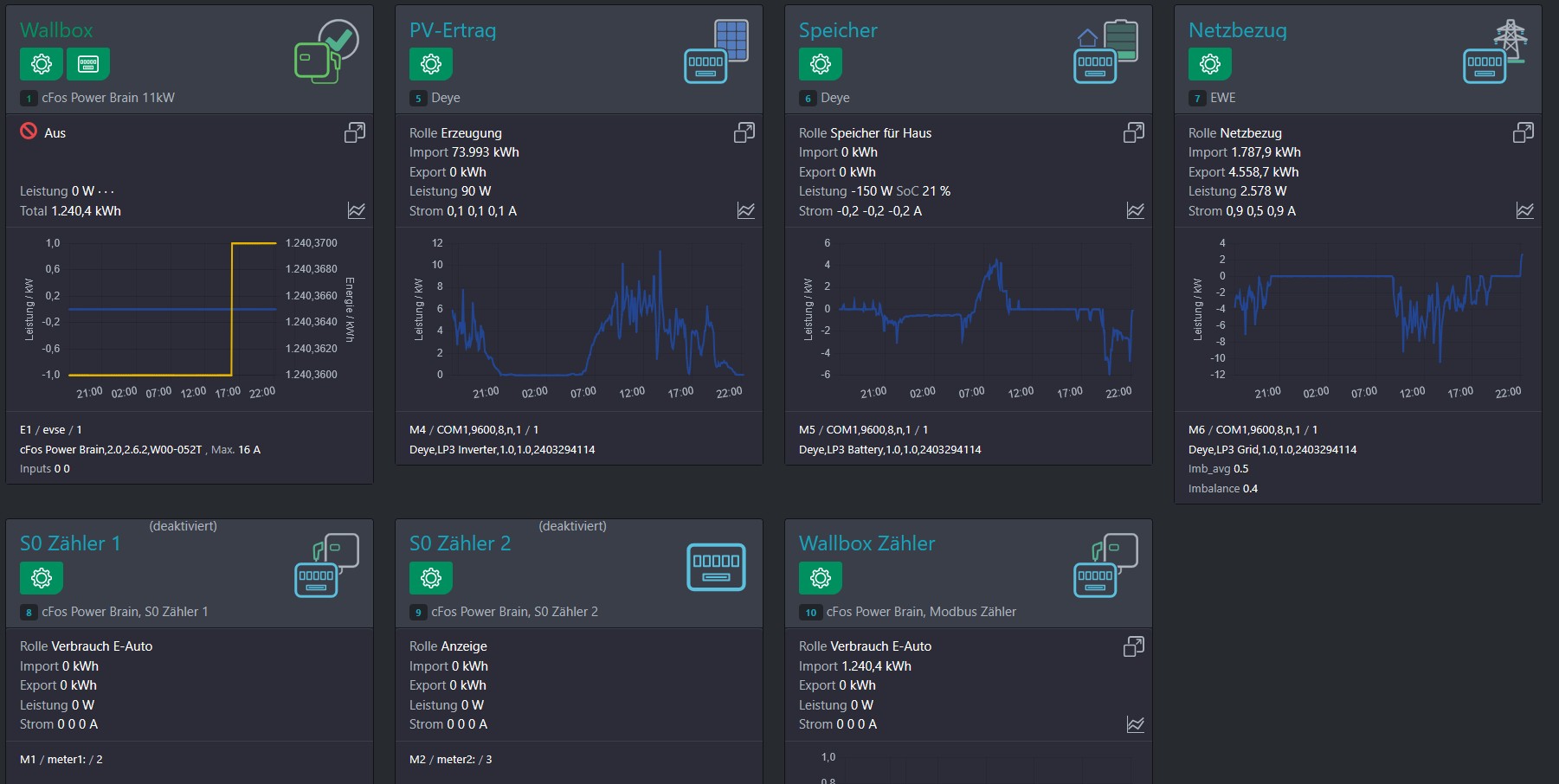Click 'Deye,LP3 Grid' device string

click(1272, 450)
